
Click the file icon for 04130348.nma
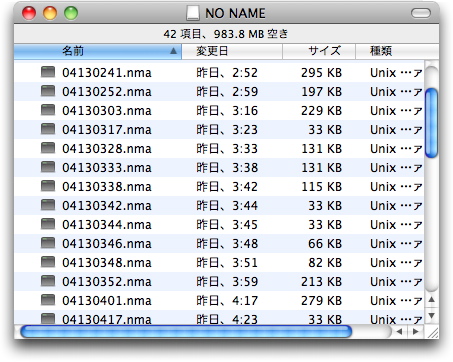48,262
